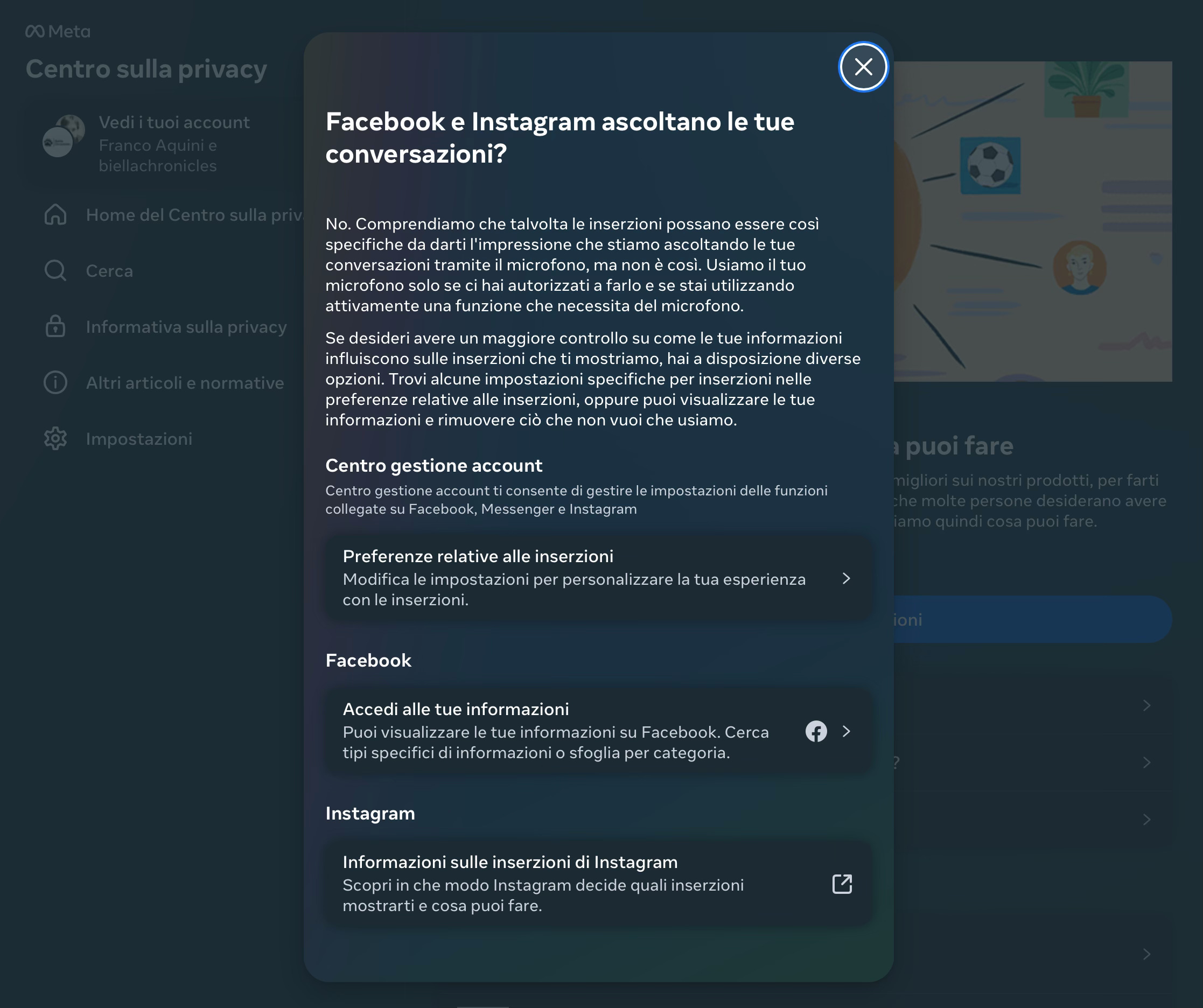Click the name Franco Aquini e biellachronicles
1203x1008 pixels.
(158, 156)
